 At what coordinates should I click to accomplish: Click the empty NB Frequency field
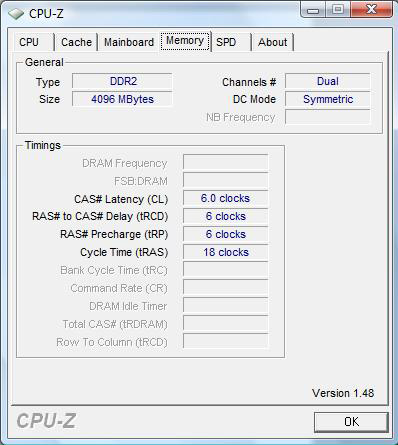click(328, 117)
